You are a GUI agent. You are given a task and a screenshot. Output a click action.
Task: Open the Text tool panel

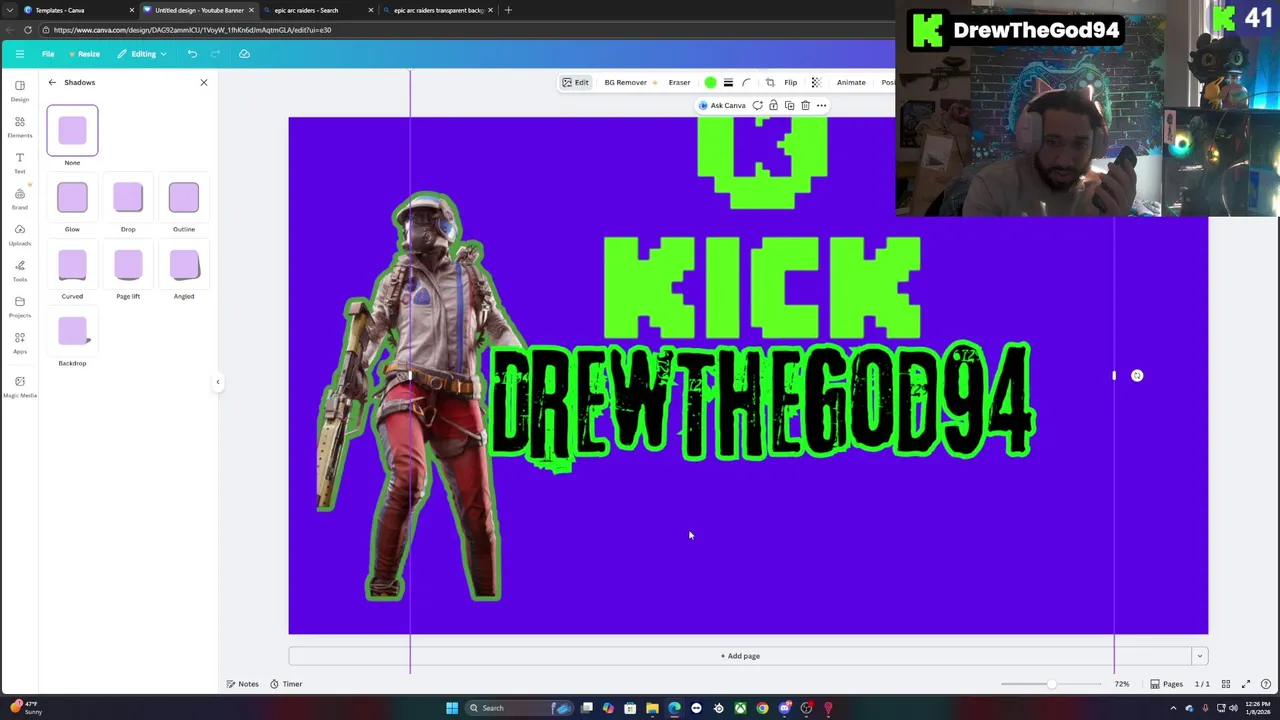coord(19,162)
